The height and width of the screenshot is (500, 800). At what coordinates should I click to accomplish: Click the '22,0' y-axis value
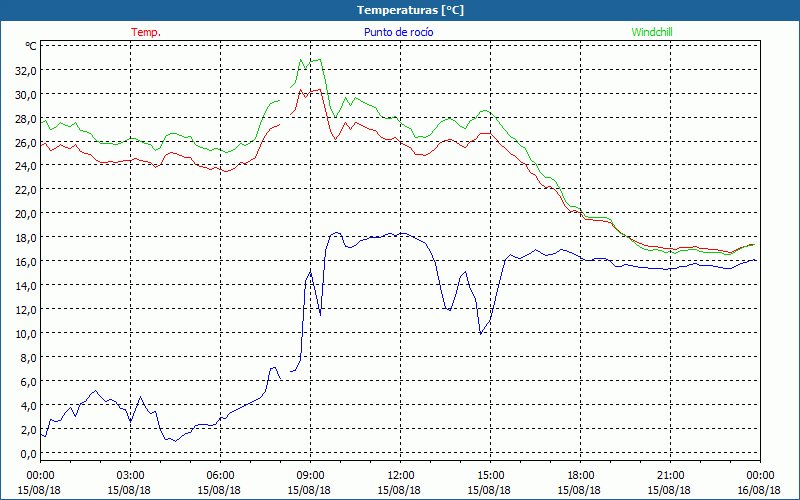coord(27,190)
